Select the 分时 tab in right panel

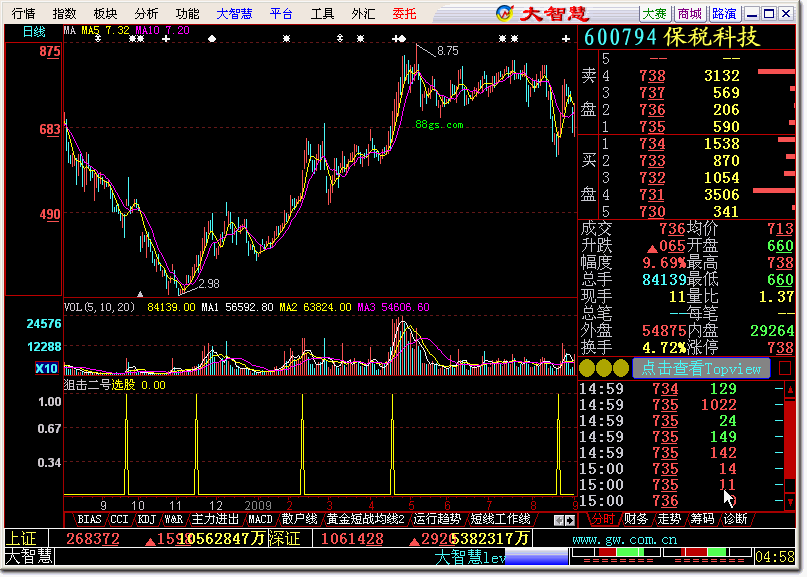pos(603,519)
